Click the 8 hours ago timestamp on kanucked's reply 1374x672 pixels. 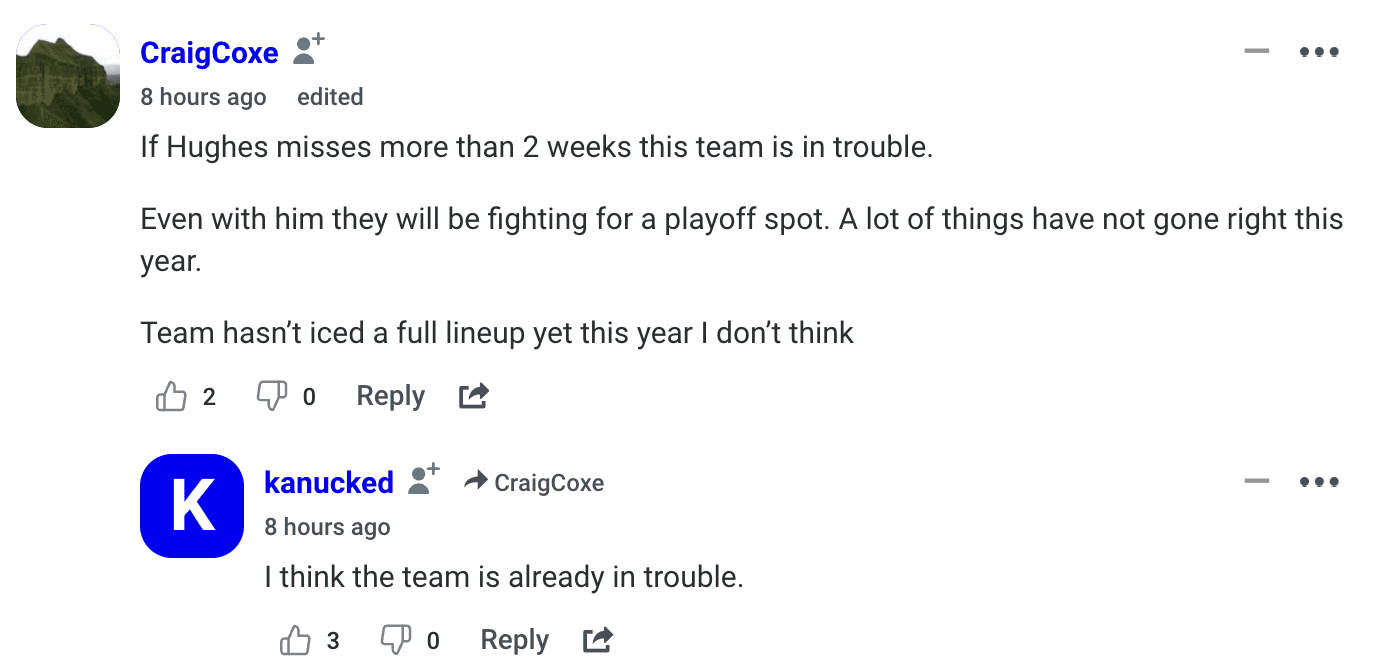pyautogui.click(x=327, y=527)
